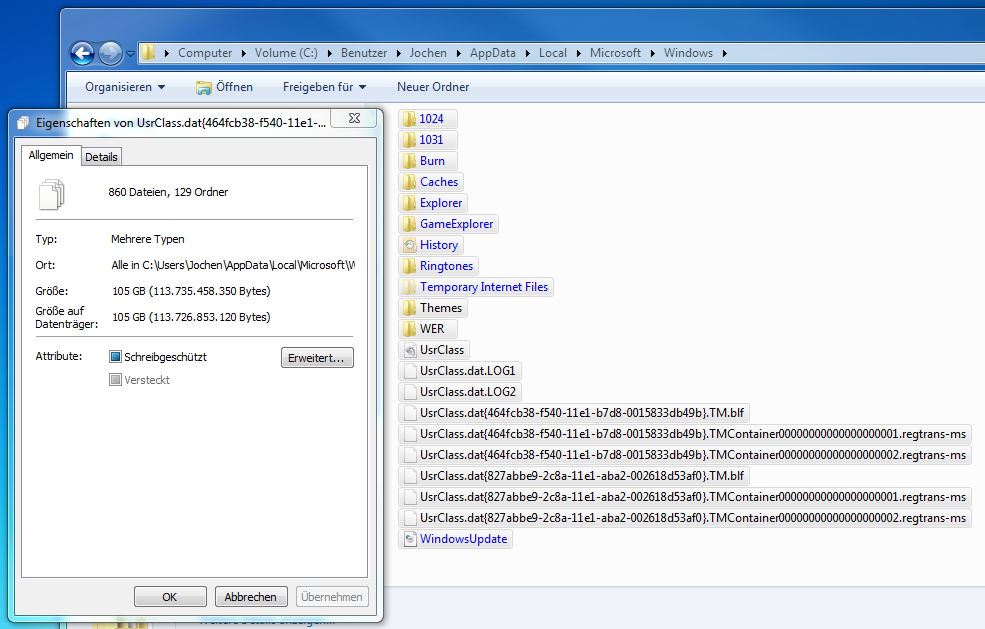Click the folder icon in address bar
This screenshot has width=985, height=629.
click(x=148, y=52)
